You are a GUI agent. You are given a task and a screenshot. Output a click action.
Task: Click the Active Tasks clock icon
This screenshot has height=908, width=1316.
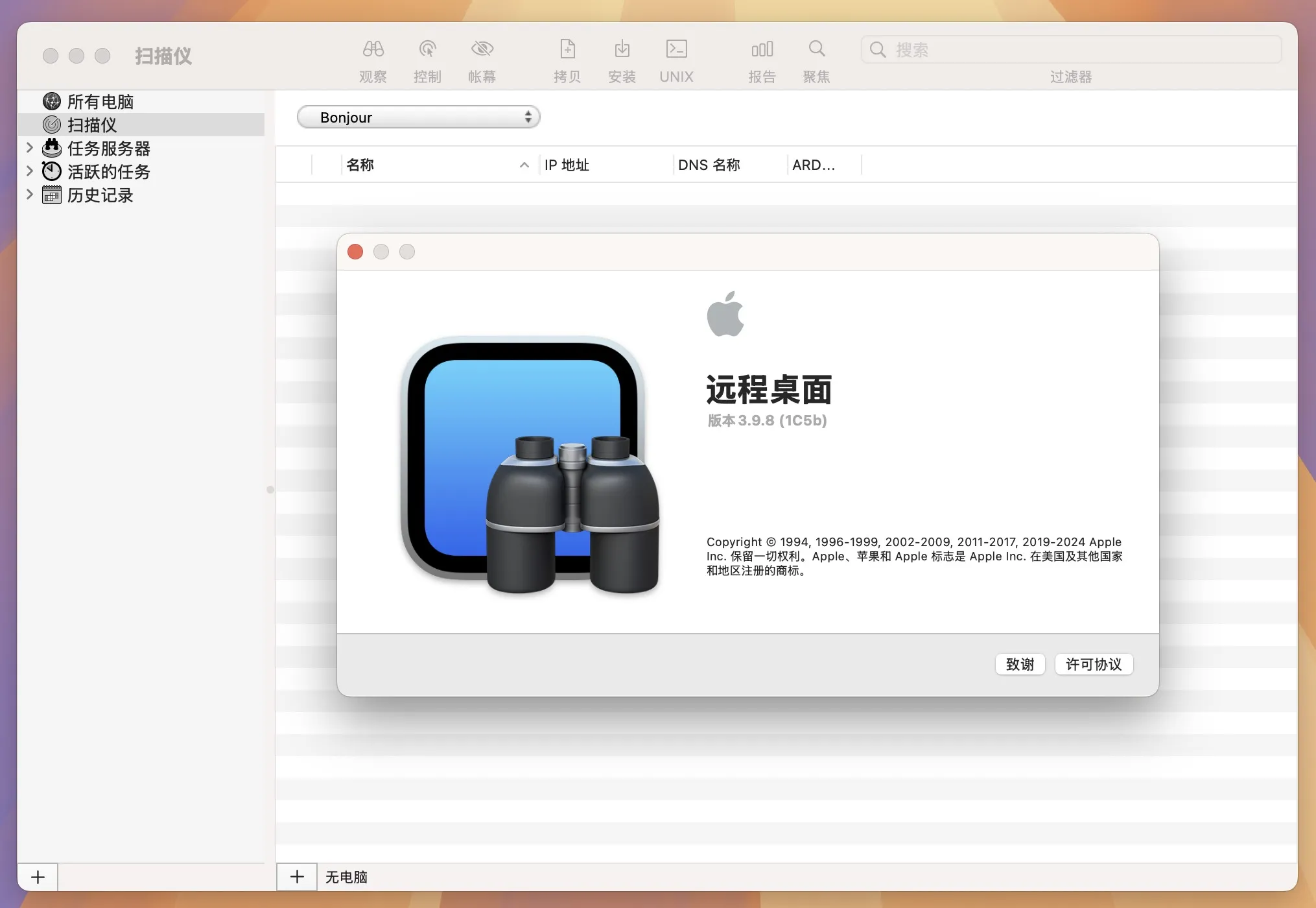52,171
